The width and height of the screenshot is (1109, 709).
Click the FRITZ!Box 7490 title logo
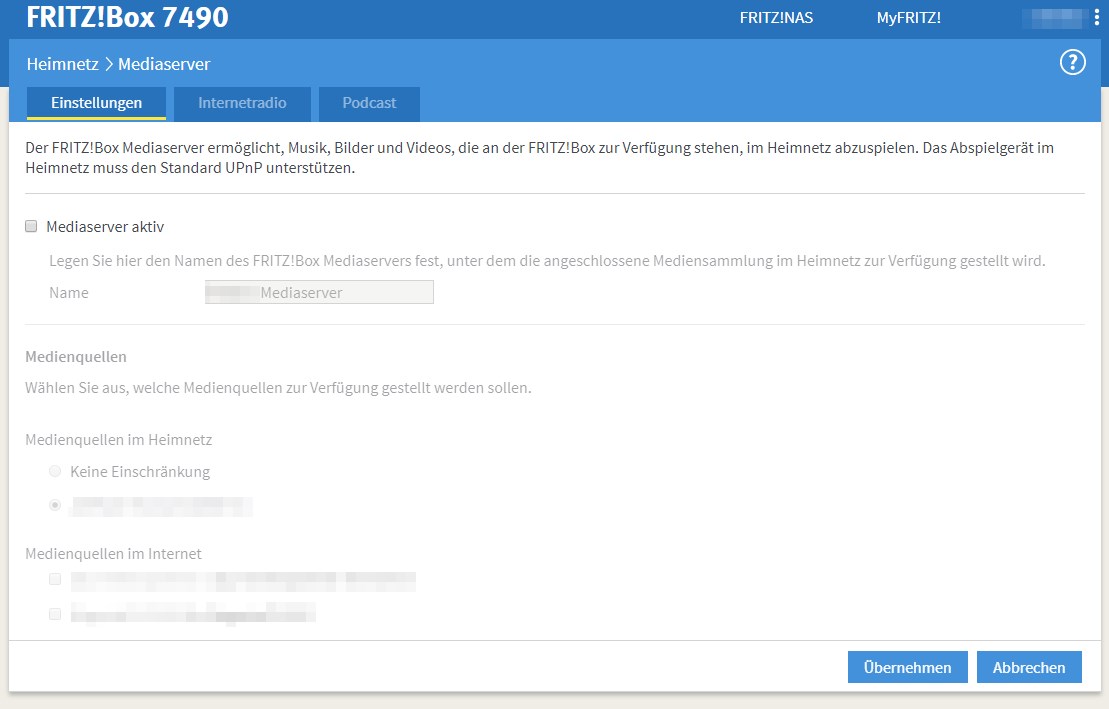[x=127, y=17]
